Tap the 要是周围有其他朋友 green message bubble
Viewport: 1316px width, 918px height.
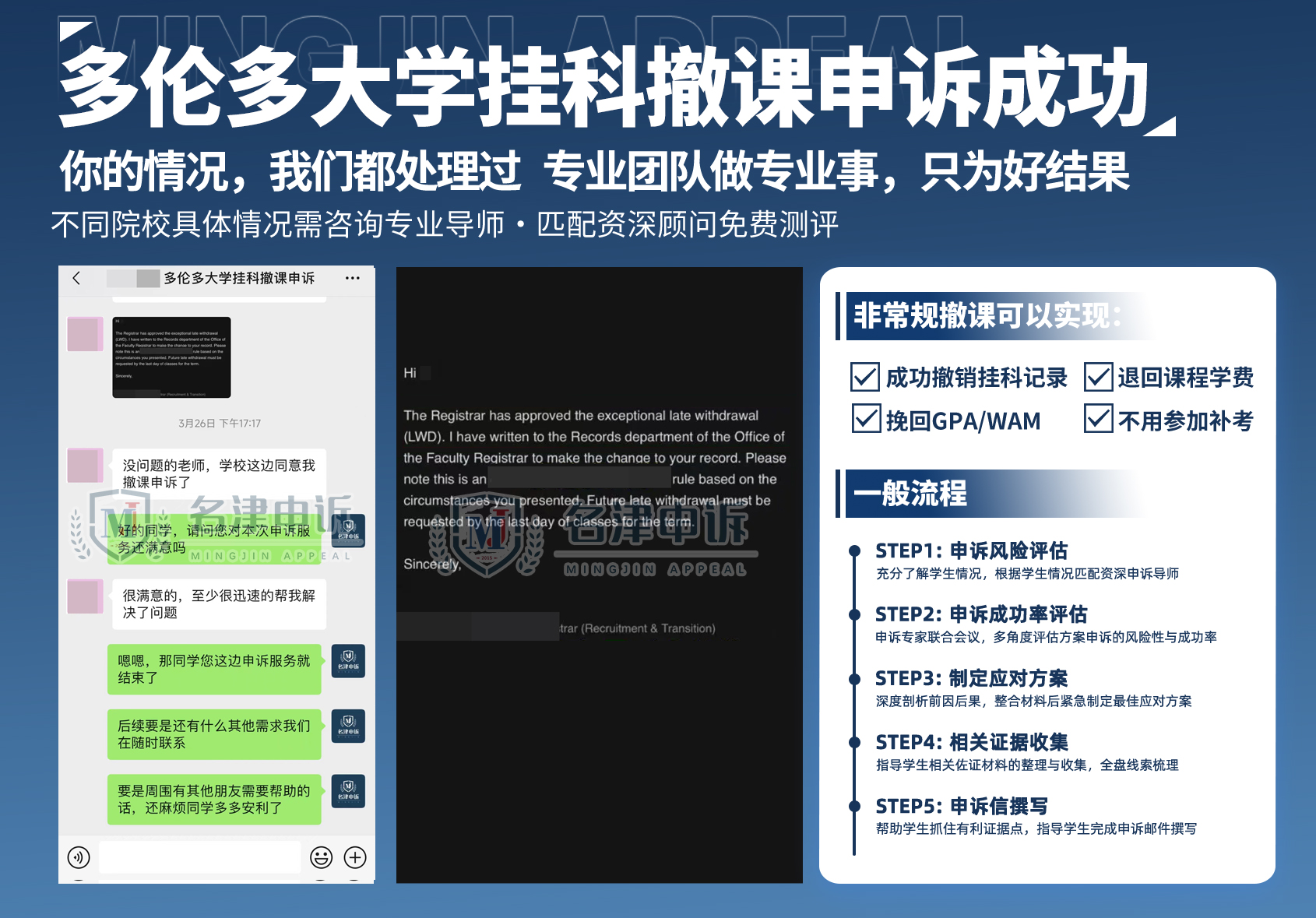coord(214,800)
